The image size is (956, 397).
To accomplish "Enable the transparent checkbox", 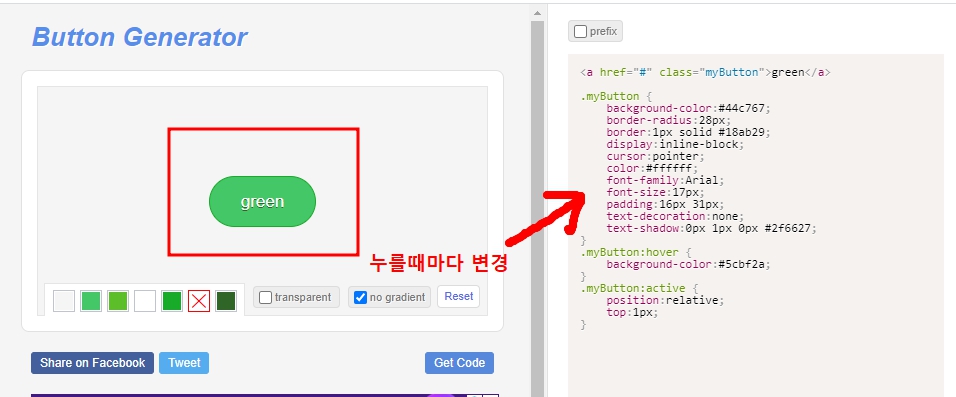I will [265, 298].
